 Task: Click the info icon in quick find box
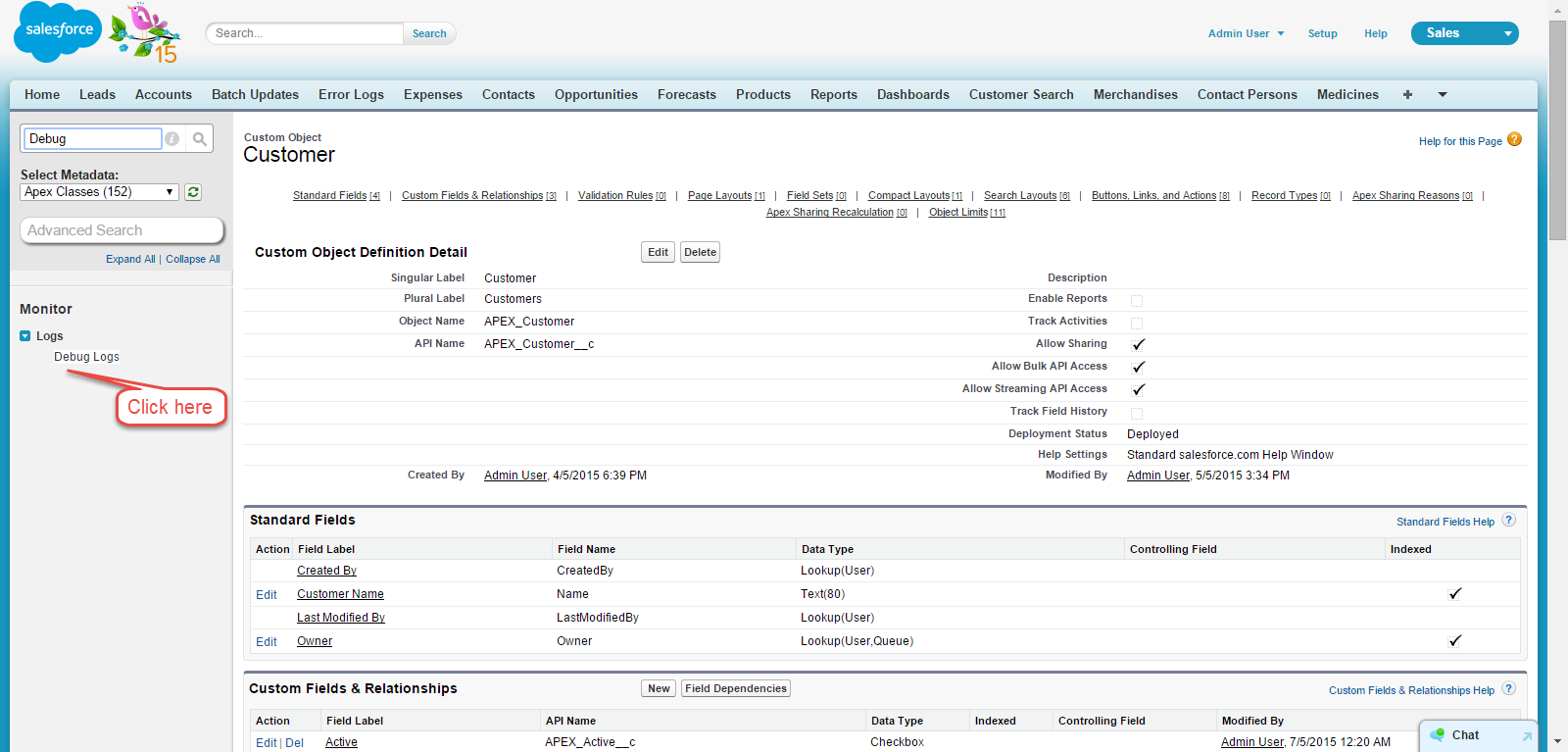pyautogui.click(x=172, y=139)
